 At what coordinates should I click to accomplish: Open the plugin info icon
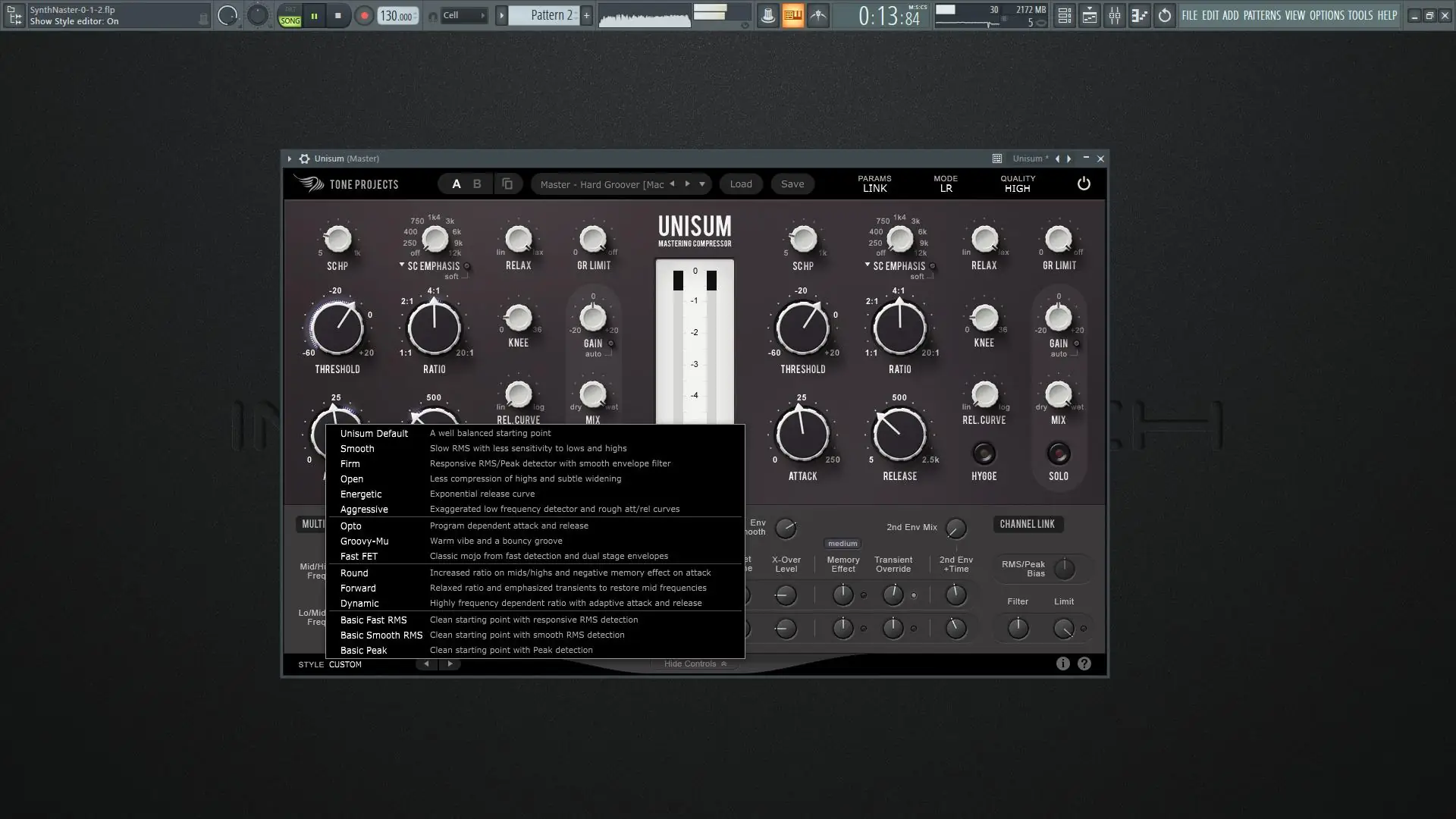pyautogui.click(x=1062, y=664)
